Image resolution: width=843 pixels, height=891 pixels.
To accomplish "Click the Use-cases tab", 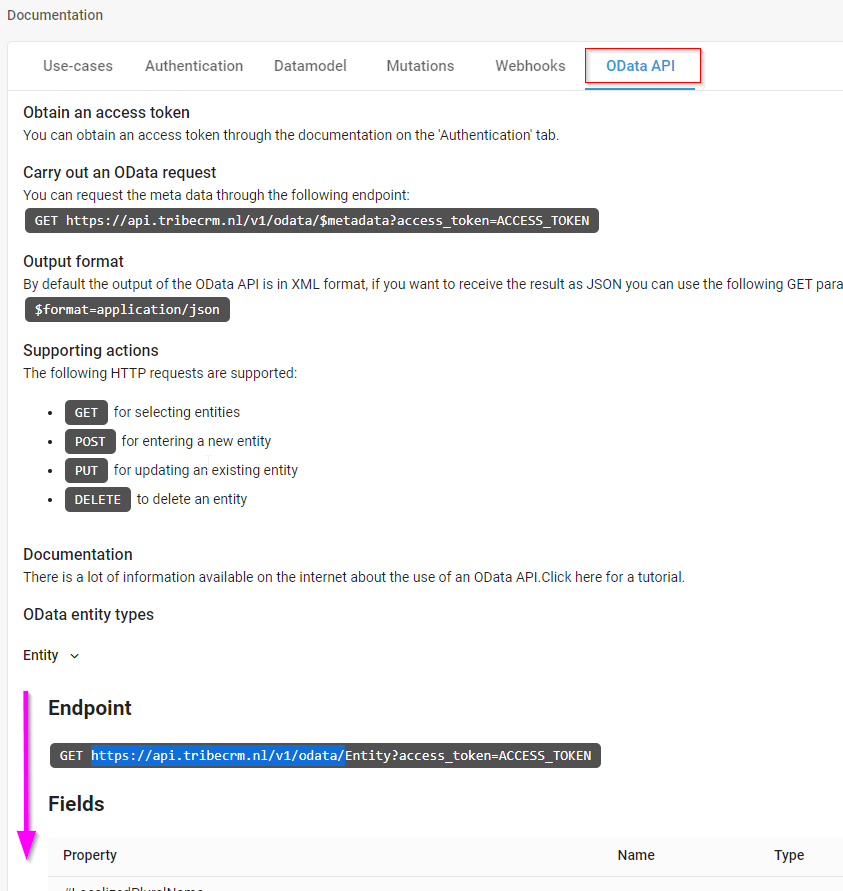I will pos(77,66).
